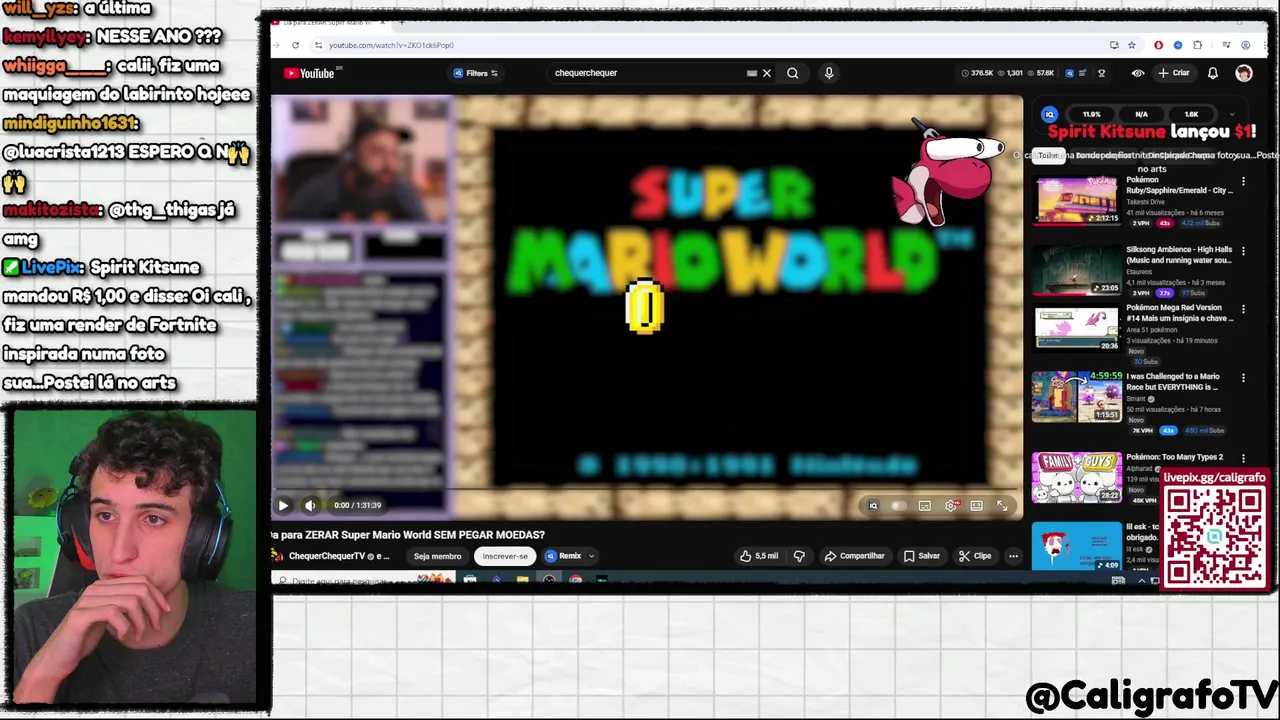Play the Super Mario World video
Viewport: 1280px width, 720px height.
(283, 505)
